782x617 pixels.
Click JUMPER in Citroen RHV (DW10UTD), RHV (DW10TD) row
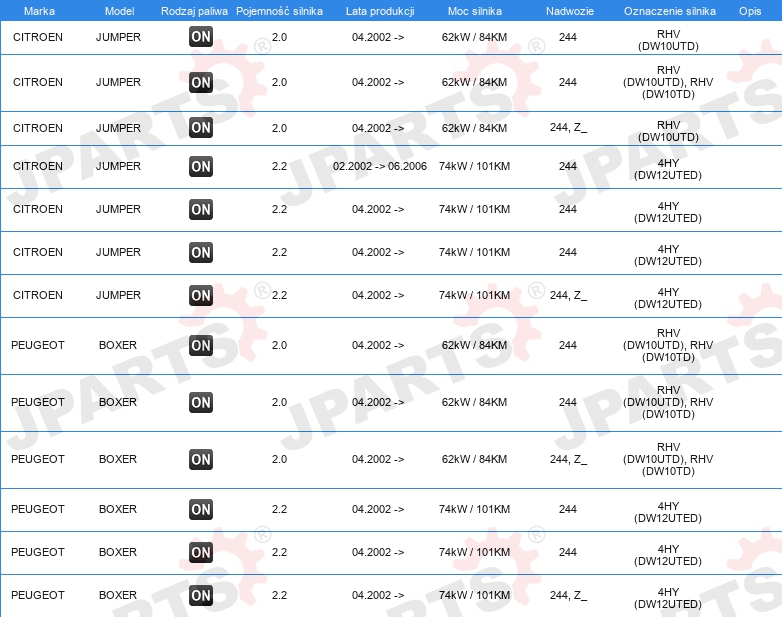point(118,82)
